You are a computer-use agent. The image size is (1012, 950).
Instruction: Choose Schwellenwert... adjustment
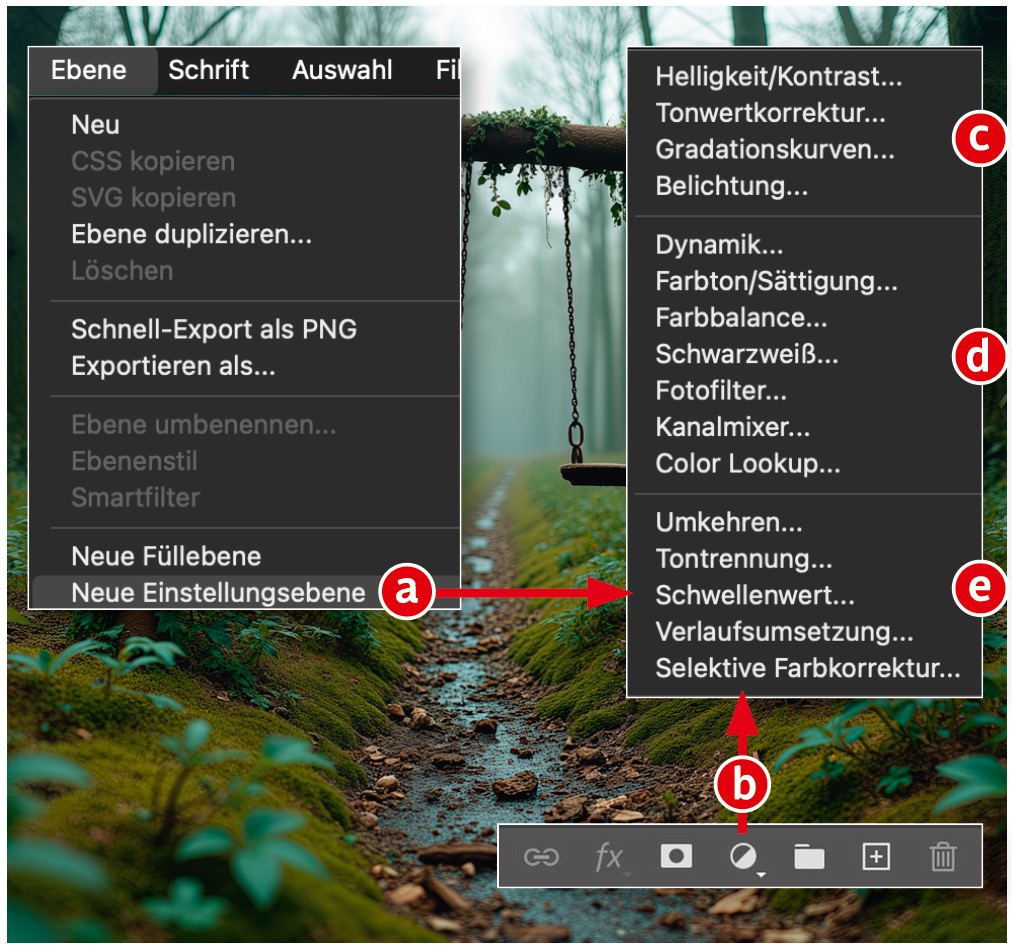(755, 595)
